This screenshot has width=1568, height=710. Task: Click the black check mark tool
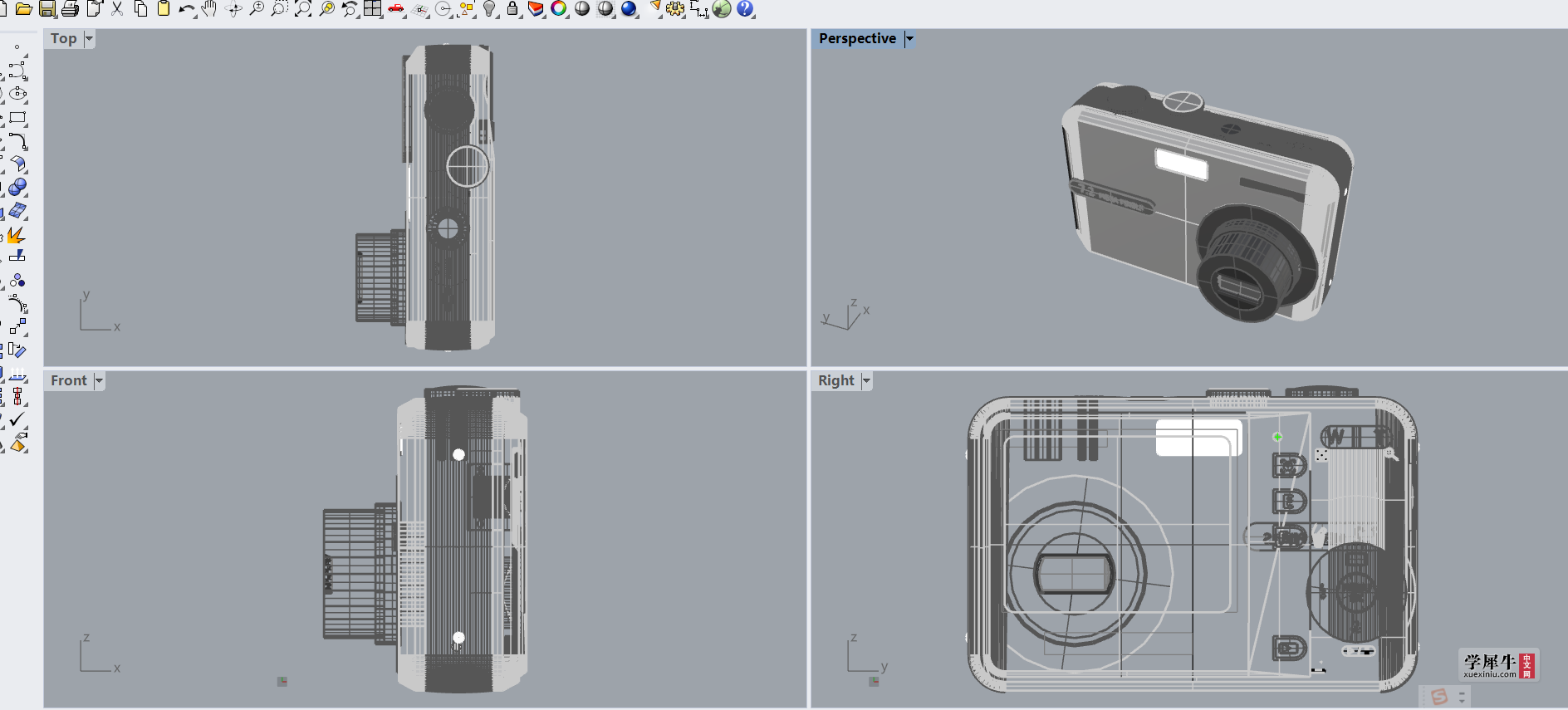[17, 419]
